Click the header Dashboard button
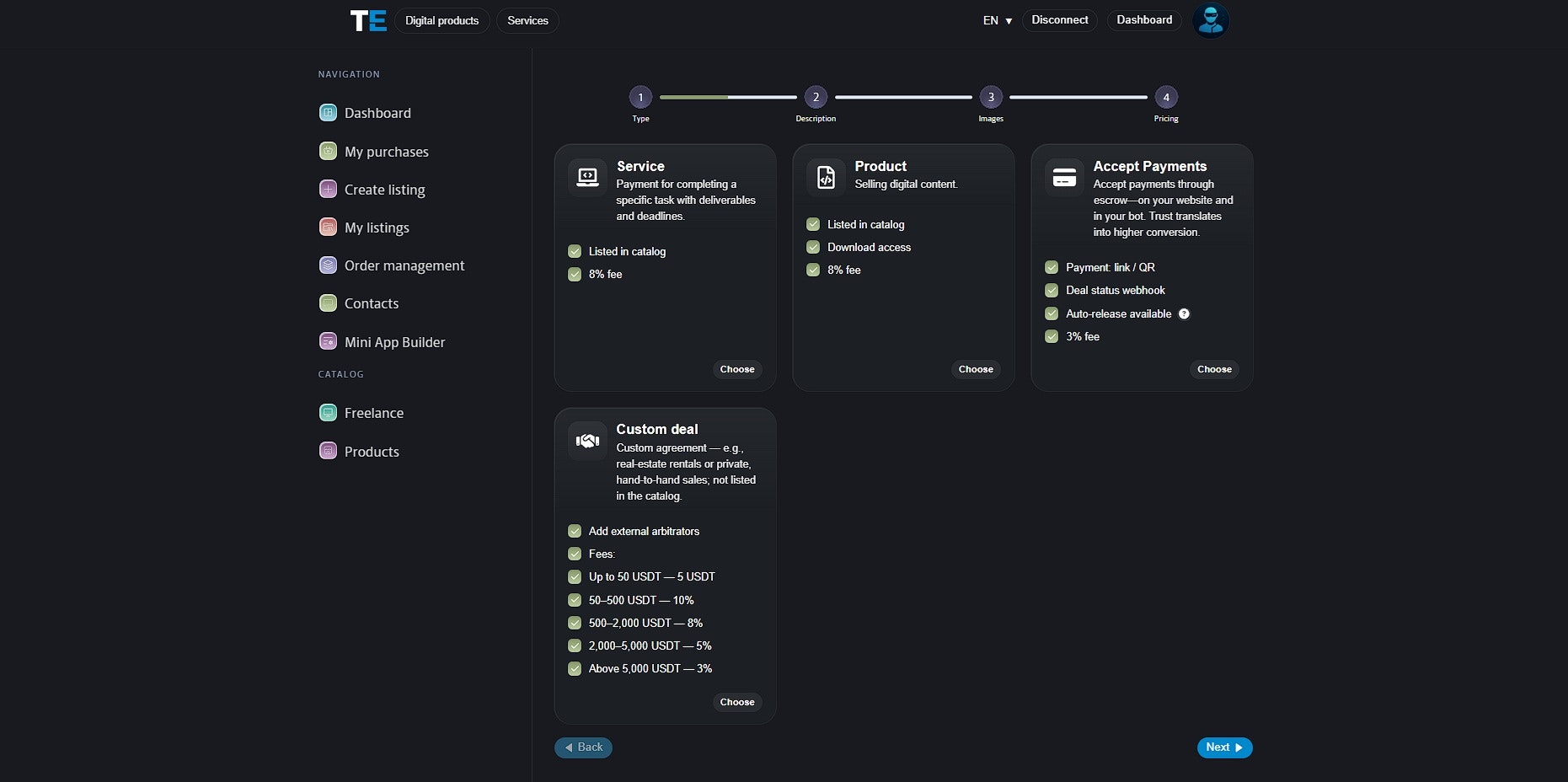This screenshot has width=1568, height=782. tap(1144, 20)
